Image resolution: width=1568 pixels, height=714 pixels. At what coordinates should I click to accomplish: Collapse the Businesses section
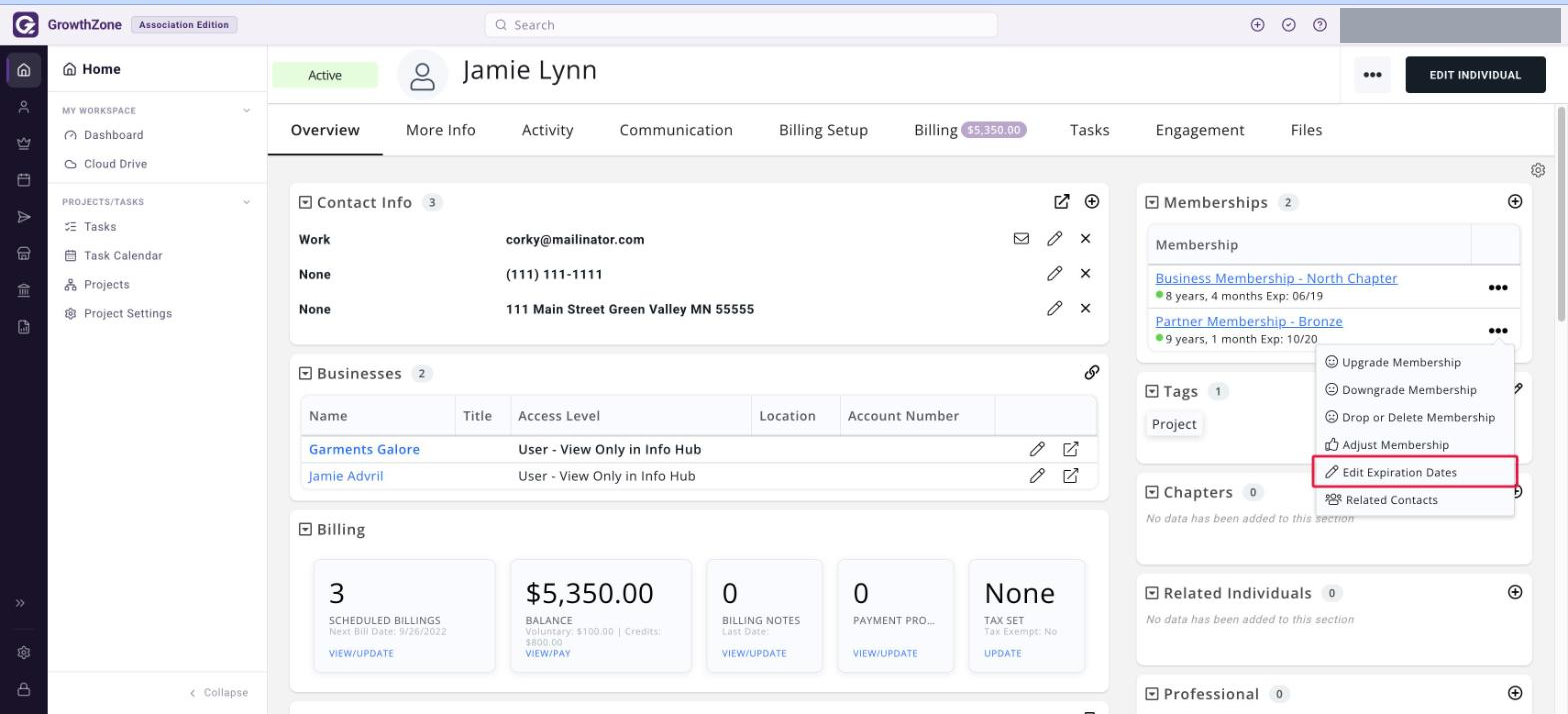coord(306,373)
